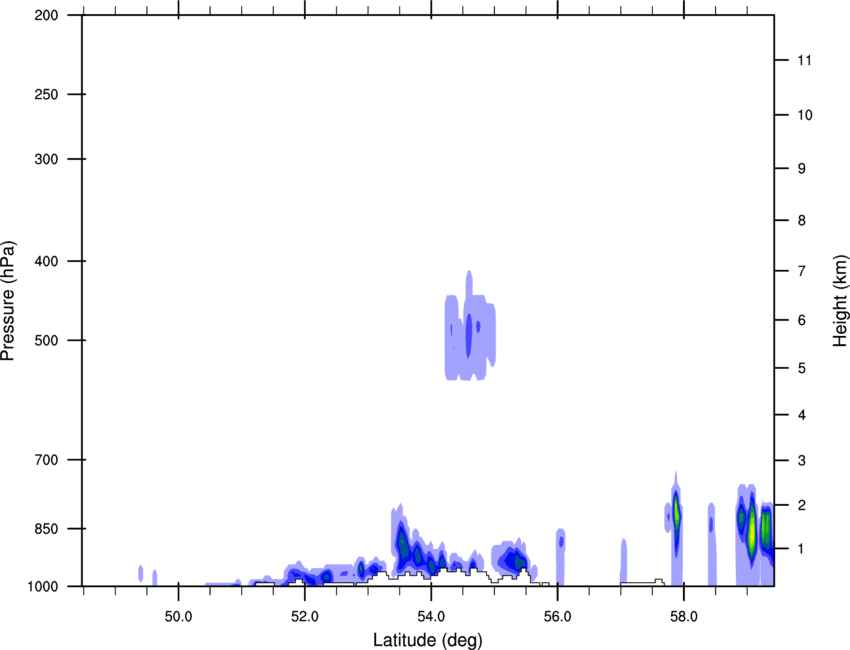Select the 300 pressure tick label
850x650 pixels.
tap(46, 159)
